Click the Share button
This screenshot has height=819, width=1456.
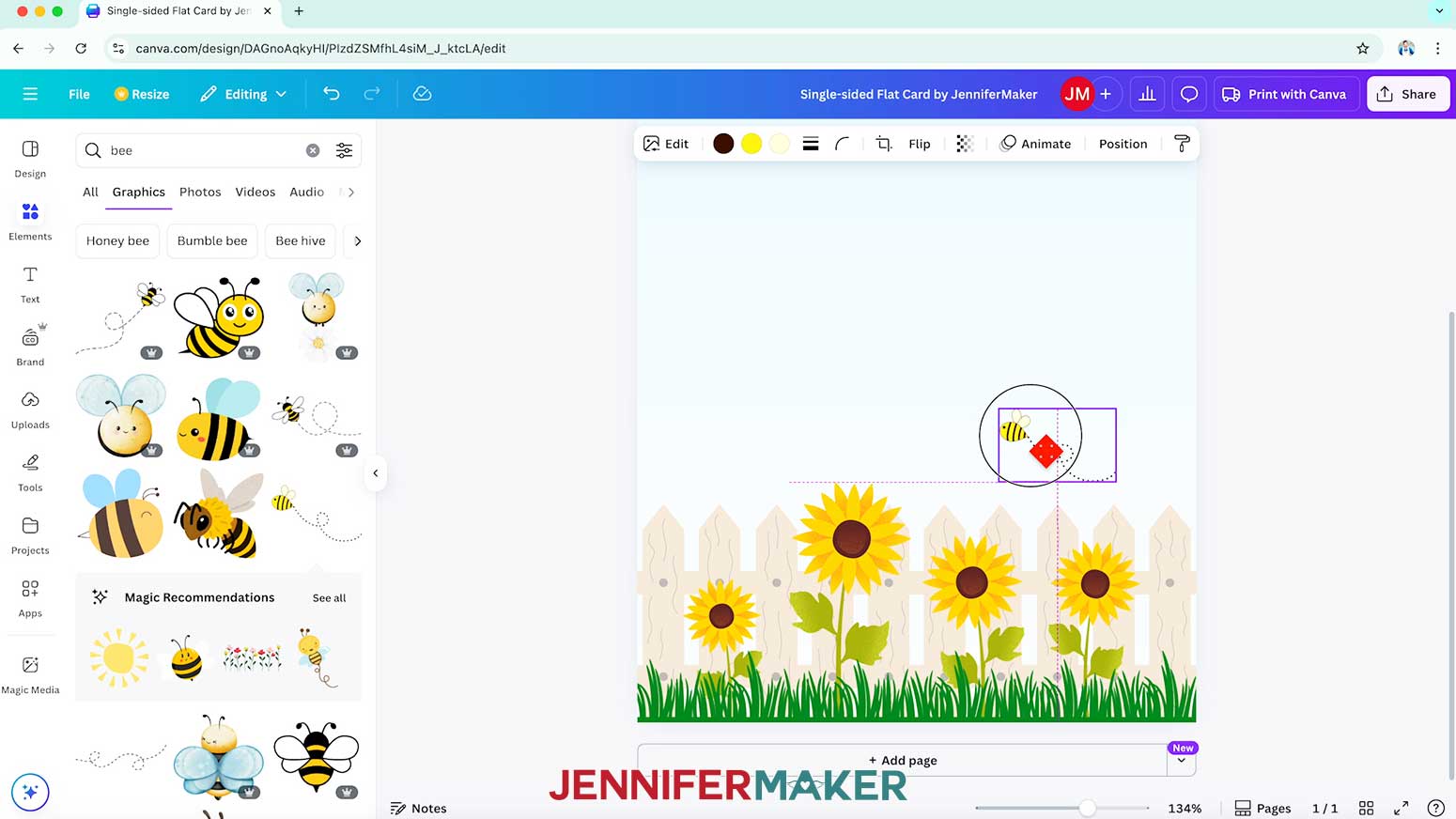pos(1407,94)
